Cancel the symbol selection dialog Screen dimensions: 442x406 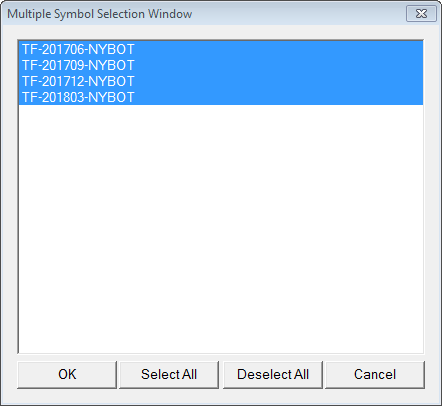pos(375,375)
